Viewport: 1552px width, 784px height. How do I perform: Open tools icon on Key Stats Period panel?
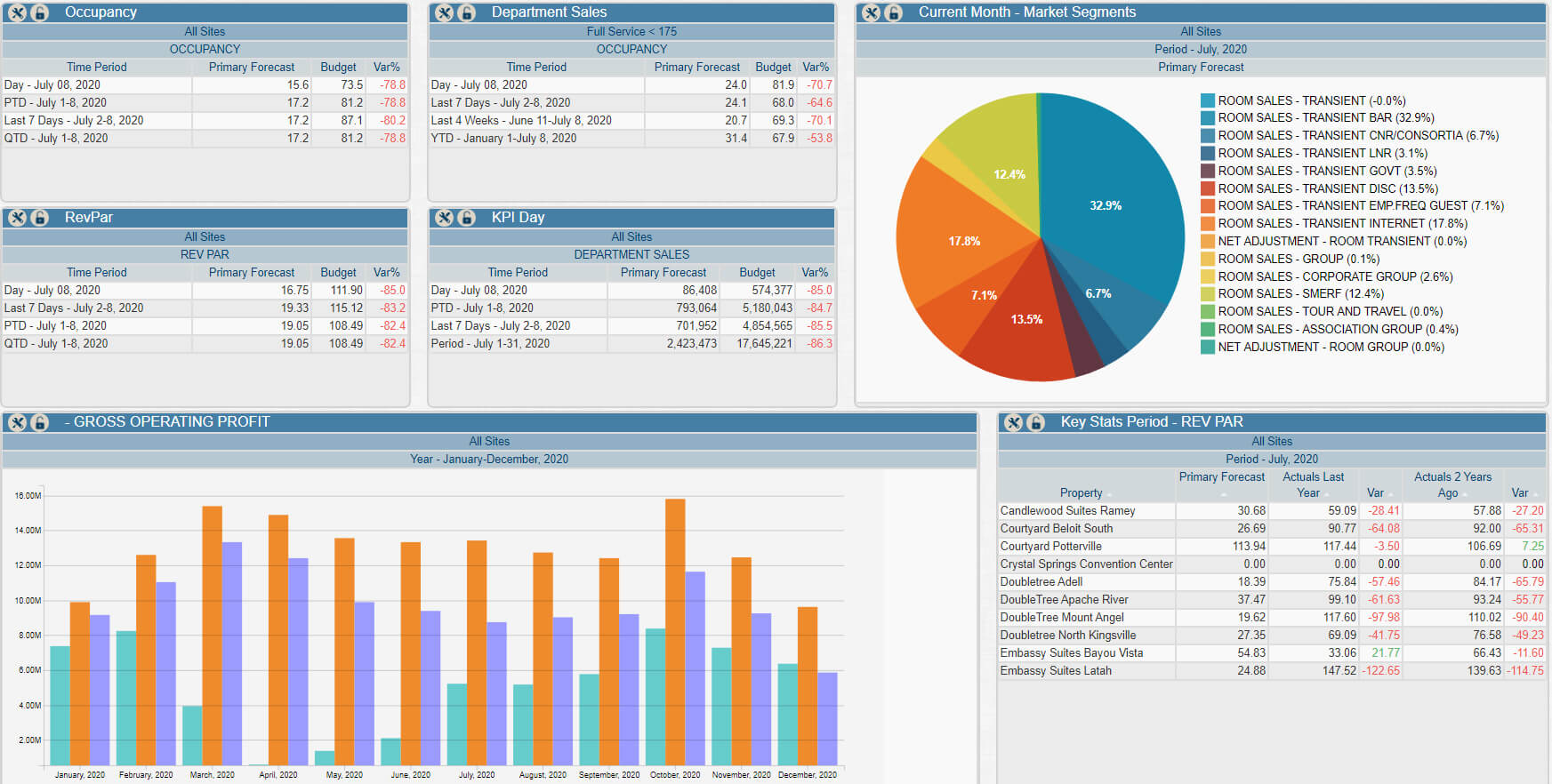point(1013,422)
